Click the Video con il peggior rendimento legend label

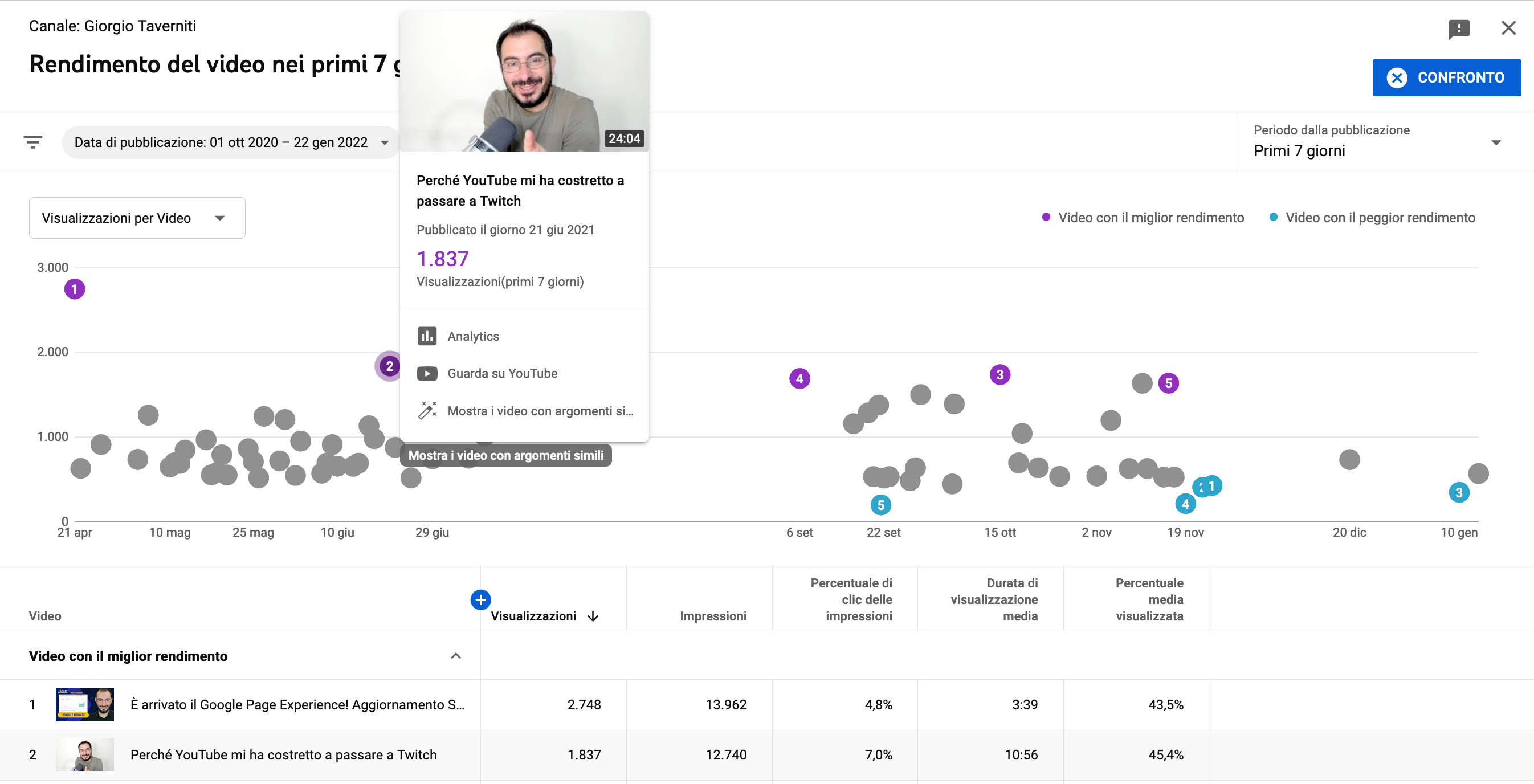[1380, 217]
